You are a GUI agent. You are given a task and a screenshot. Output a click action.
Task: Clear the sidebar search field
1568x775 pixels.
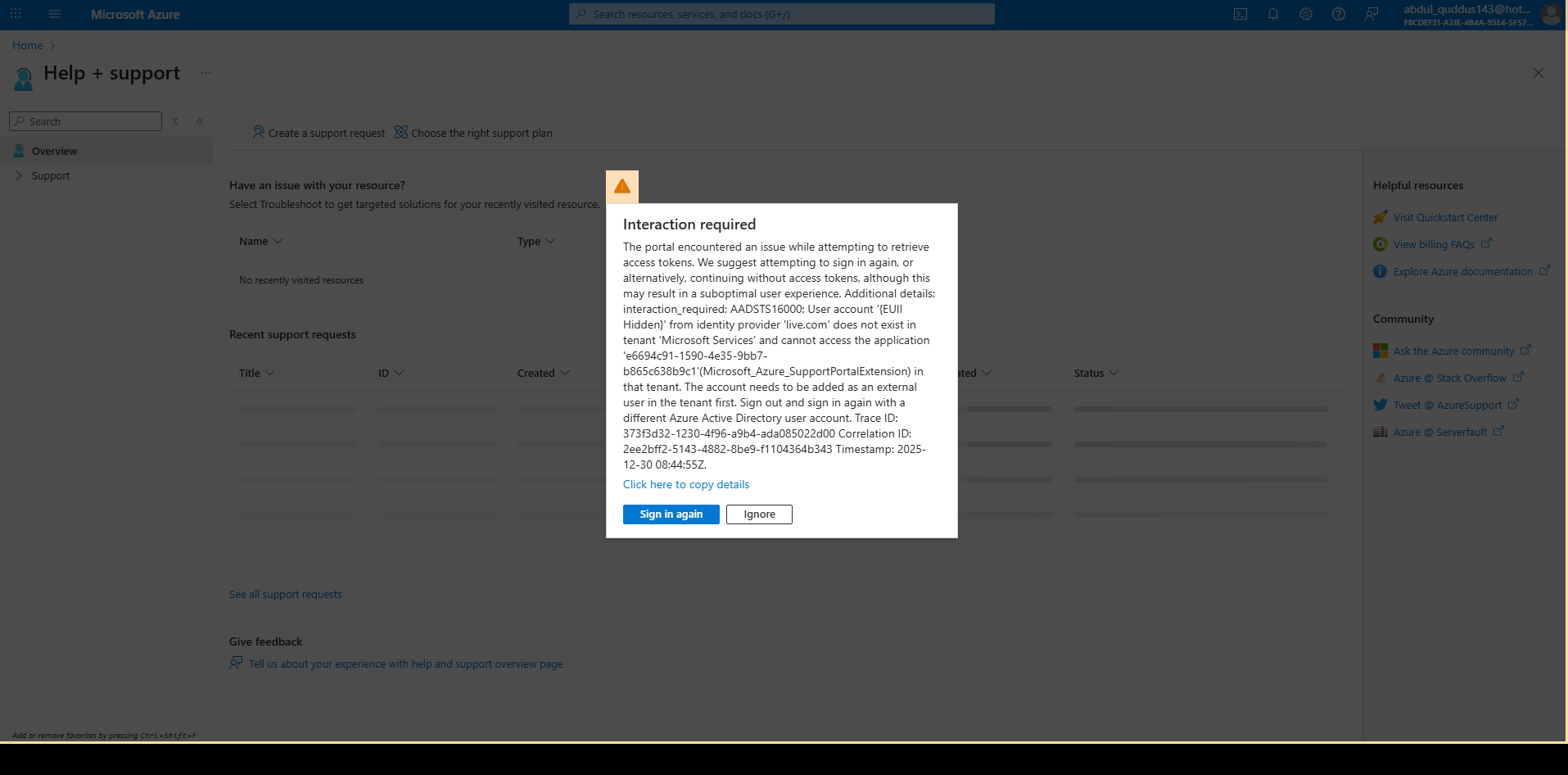point(175,121)
